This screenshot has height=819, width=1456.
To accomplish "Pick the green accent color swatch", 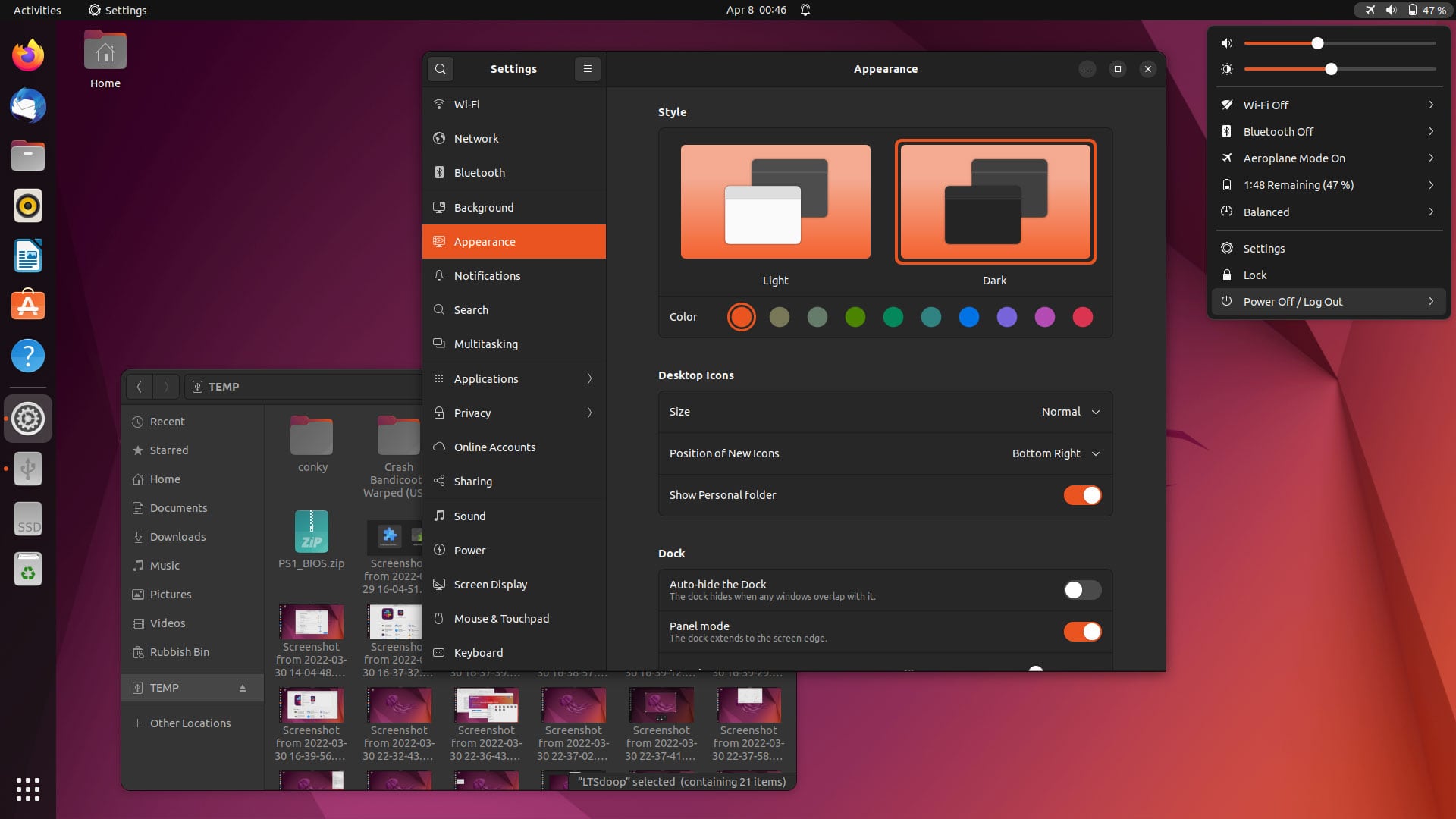I will (855, 317).
